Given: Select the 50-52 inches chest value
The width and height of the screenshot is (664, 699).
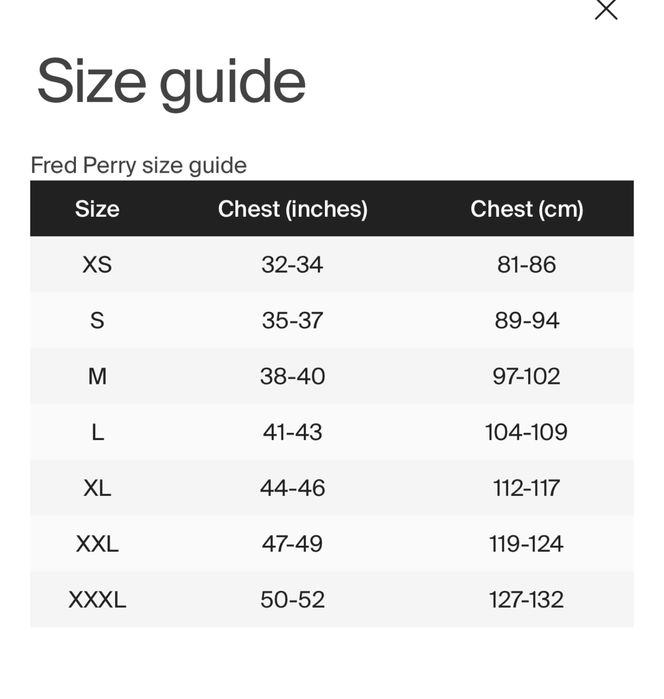Looking at the screenshot, I should click(x=293, y=599).
